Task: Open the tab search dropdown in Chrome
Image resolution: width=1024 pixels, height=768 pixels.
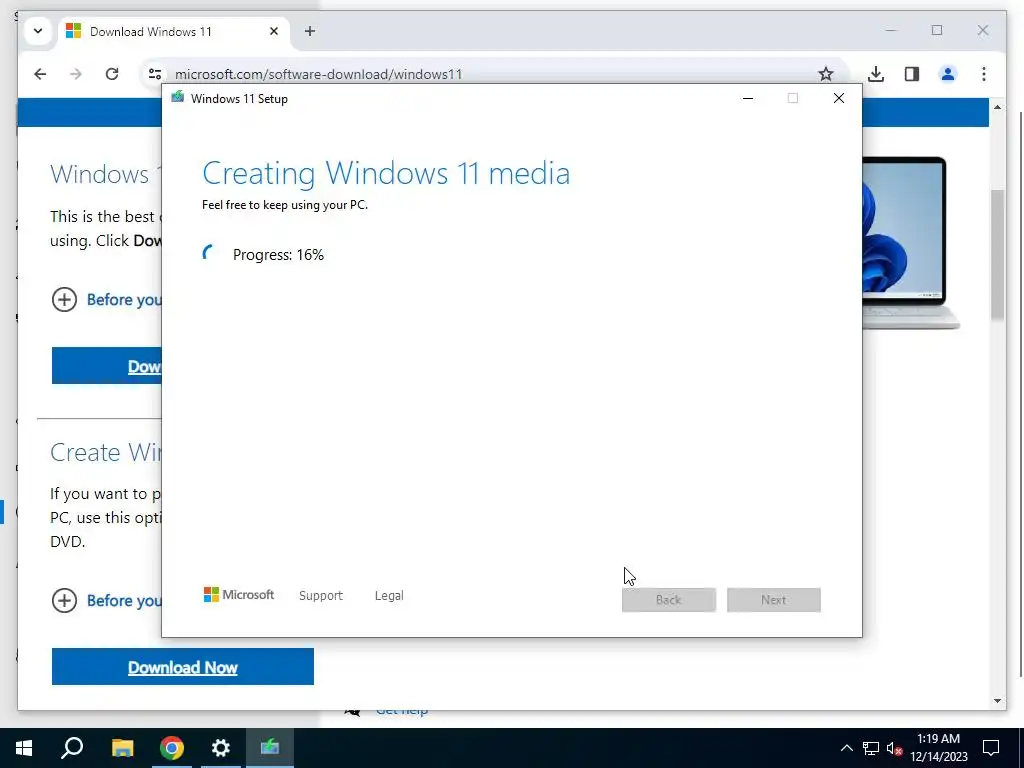Action: 38,31
